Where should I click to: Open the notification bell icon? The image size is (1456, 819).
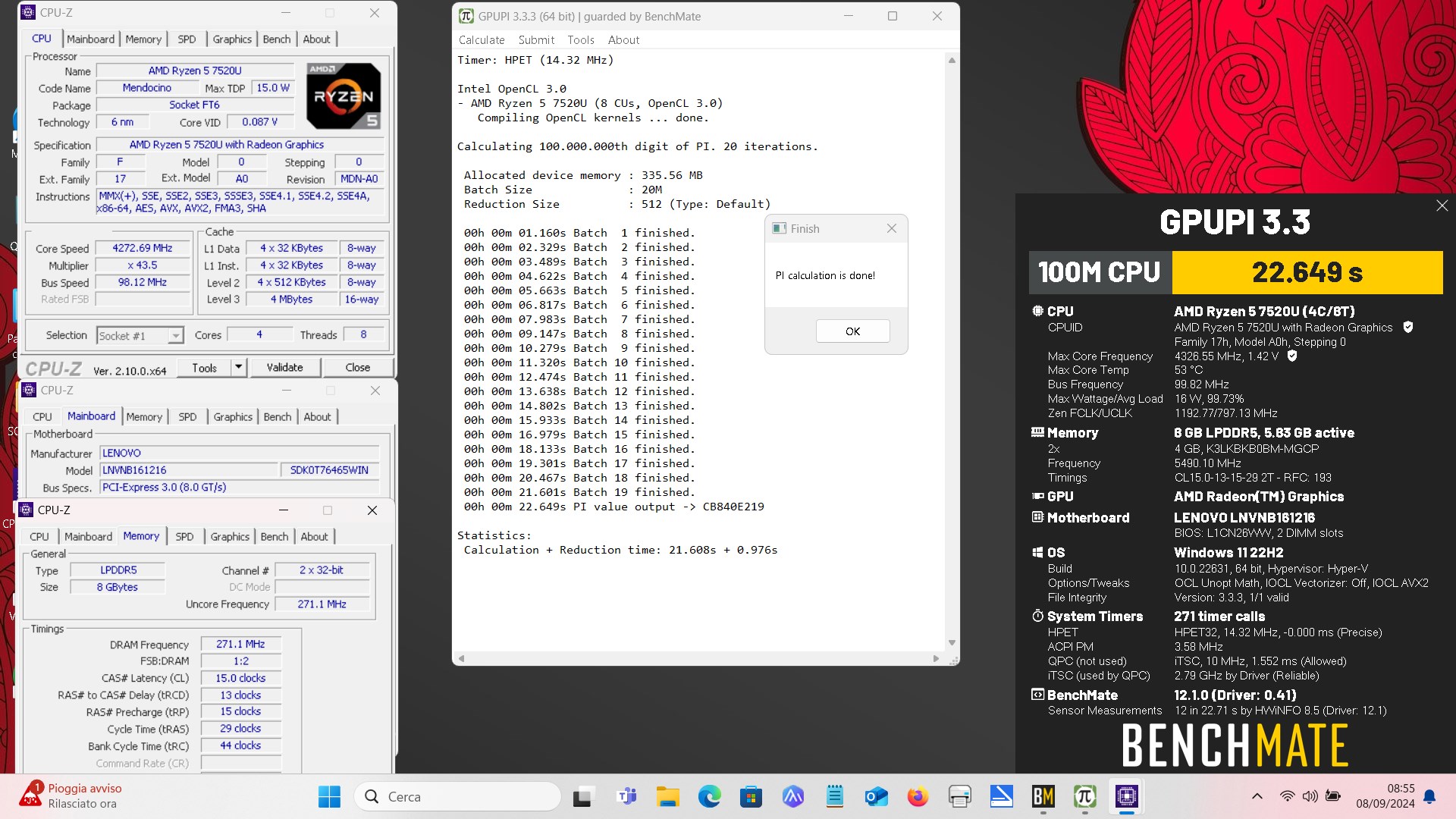(1429, 796)
